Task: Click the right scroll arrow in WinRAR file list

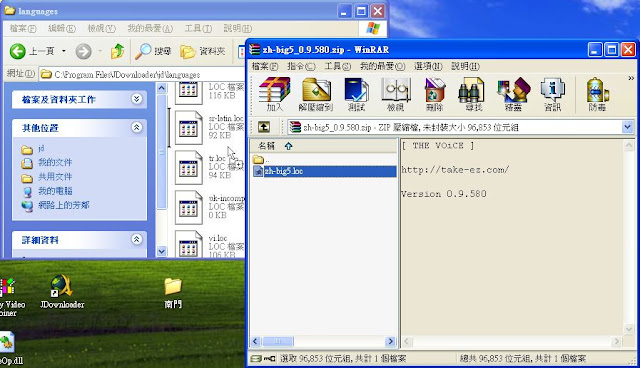Action: tap(391, 341)
